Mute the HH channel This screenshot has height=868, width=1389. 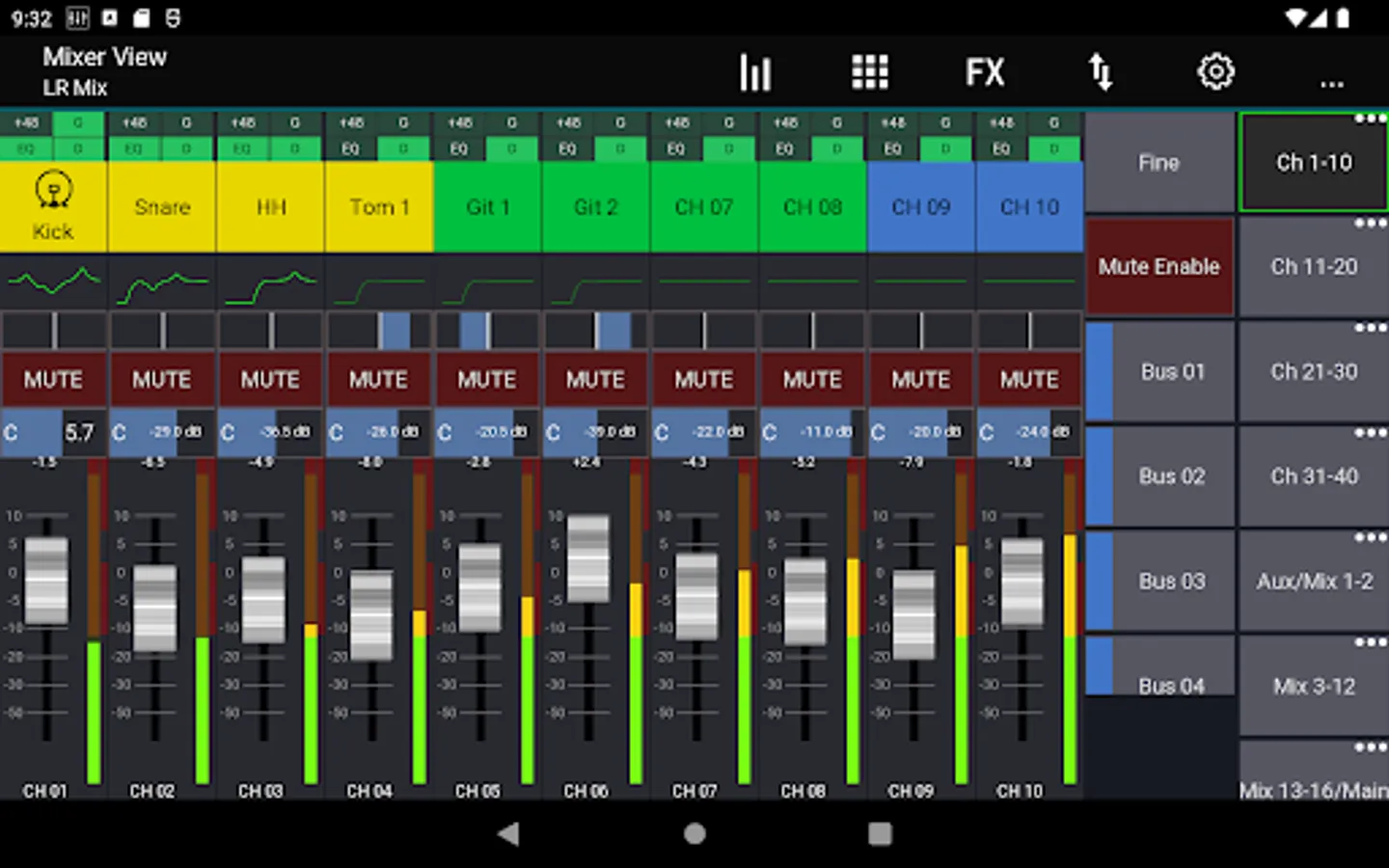pos(271,380)
